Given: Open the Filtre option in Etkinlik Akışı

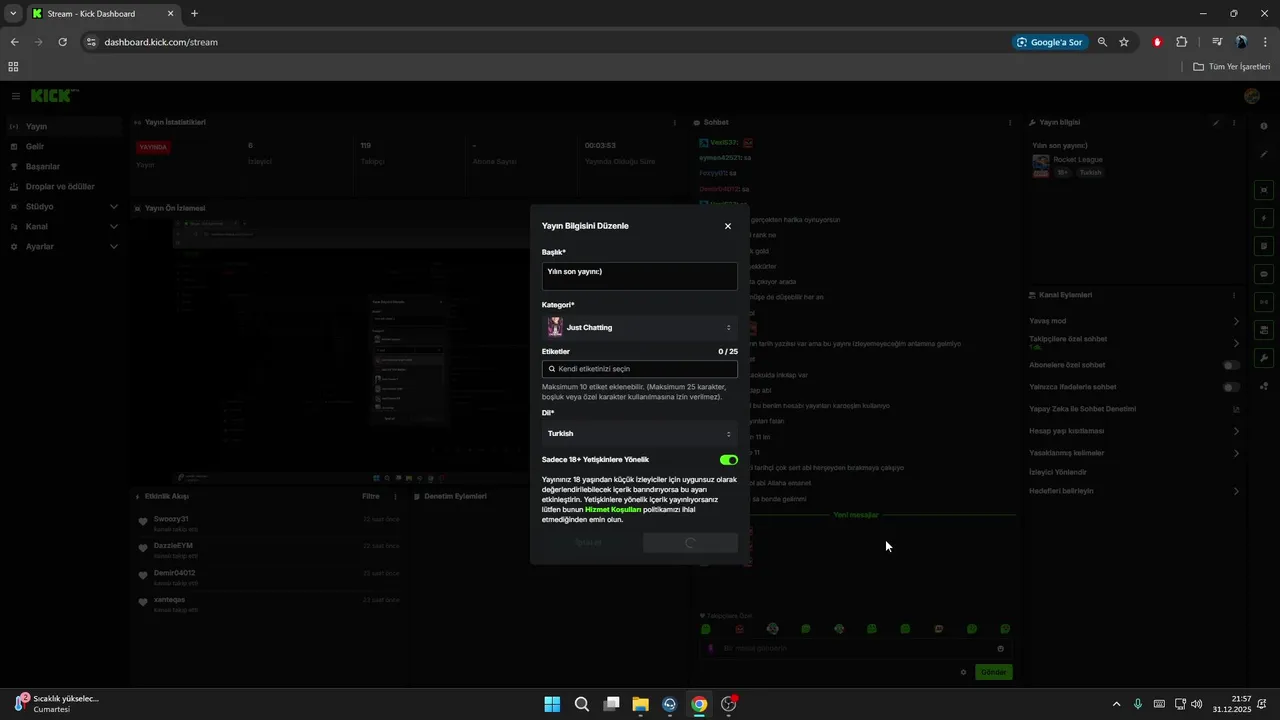Looking at the screenshot, I should point(371,496).
